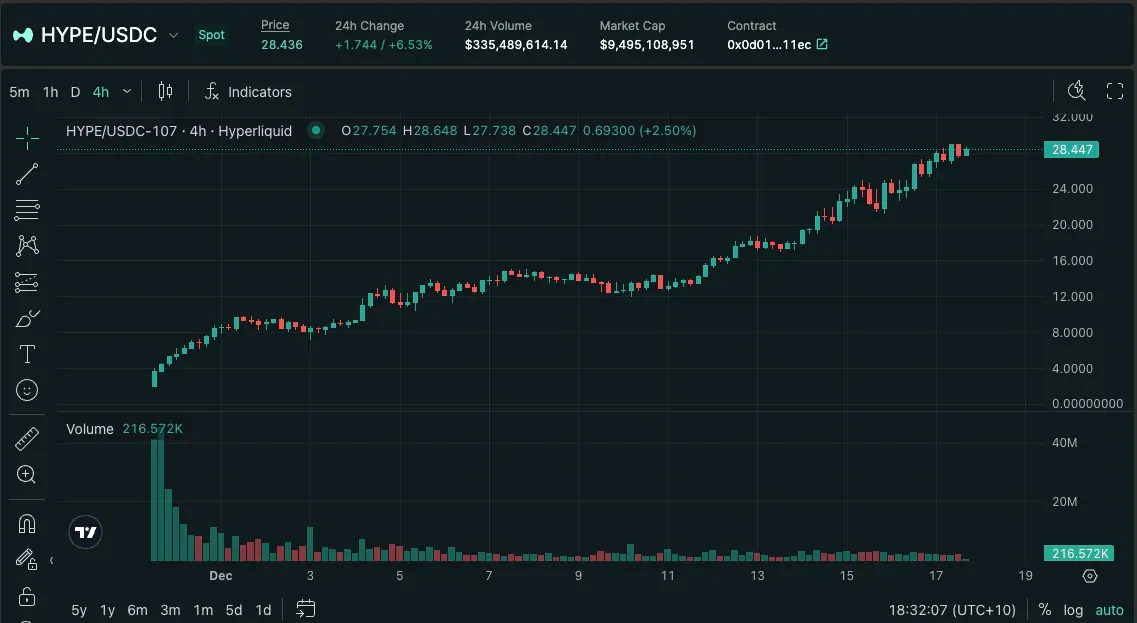Select the ruler measure tool
Viewport: 1137px width, 623px height.
[x=27, y=439]
